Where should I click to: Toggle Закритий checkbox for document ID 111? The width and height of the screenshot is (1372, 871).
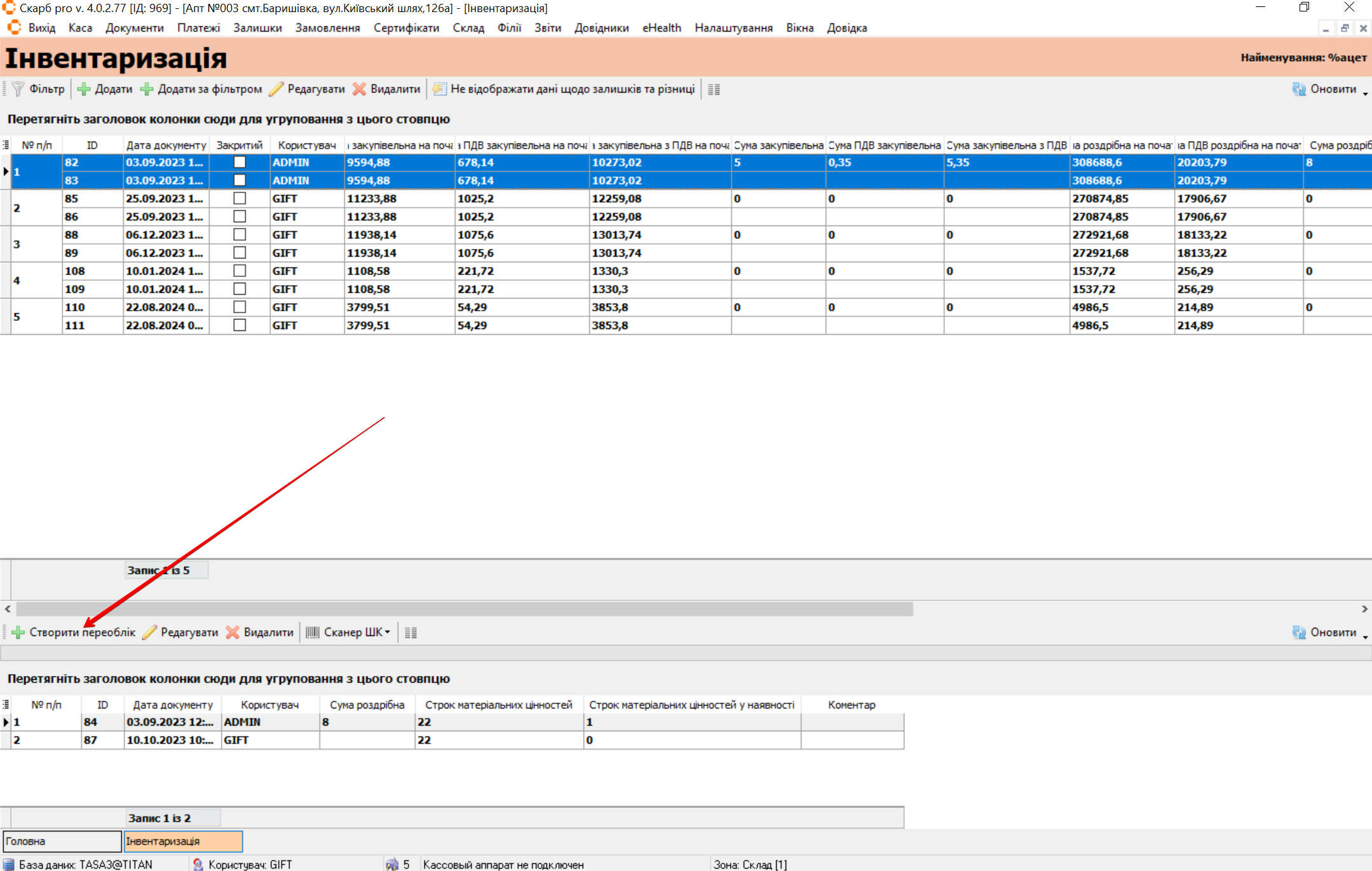pos(240,325)
